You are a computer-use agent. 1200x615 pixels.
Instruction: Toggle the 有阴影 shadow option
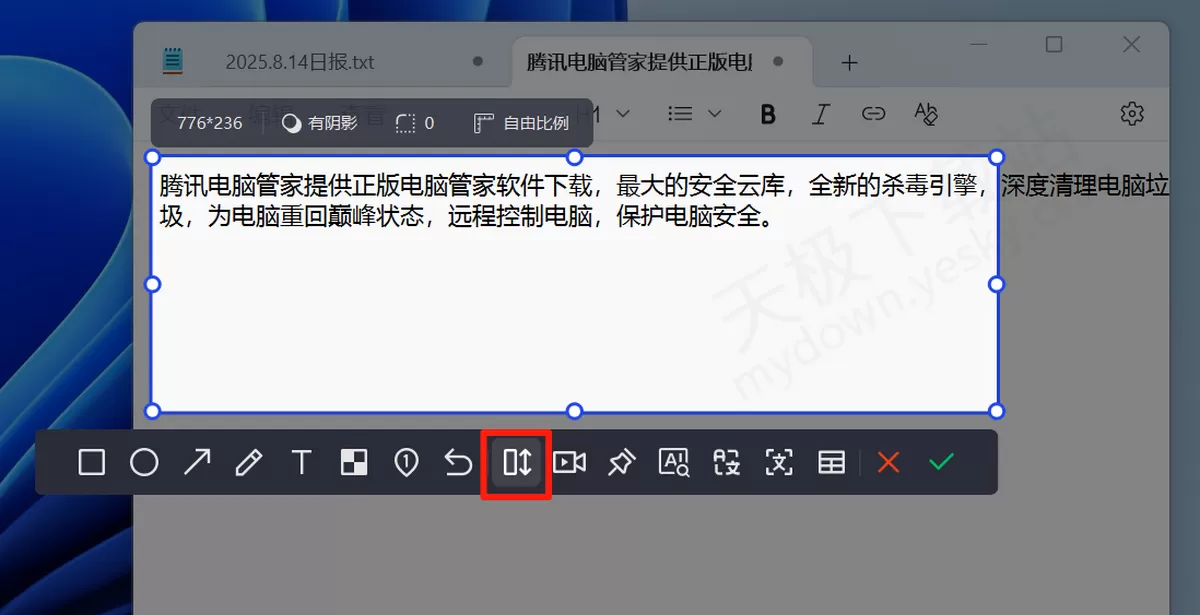tap(320, 123)
